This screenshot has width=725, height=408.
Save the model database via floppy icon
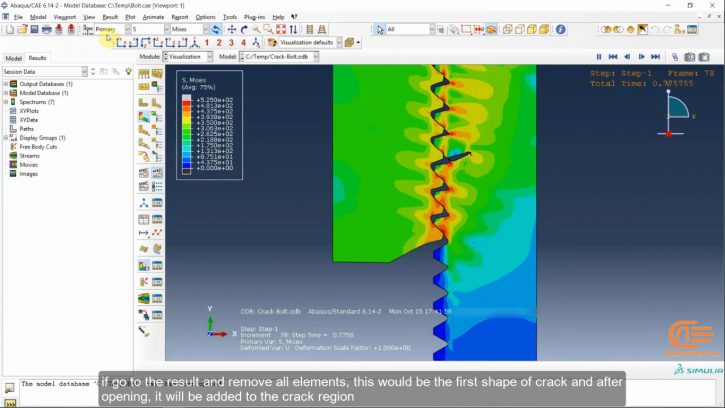tap(34, 29)
